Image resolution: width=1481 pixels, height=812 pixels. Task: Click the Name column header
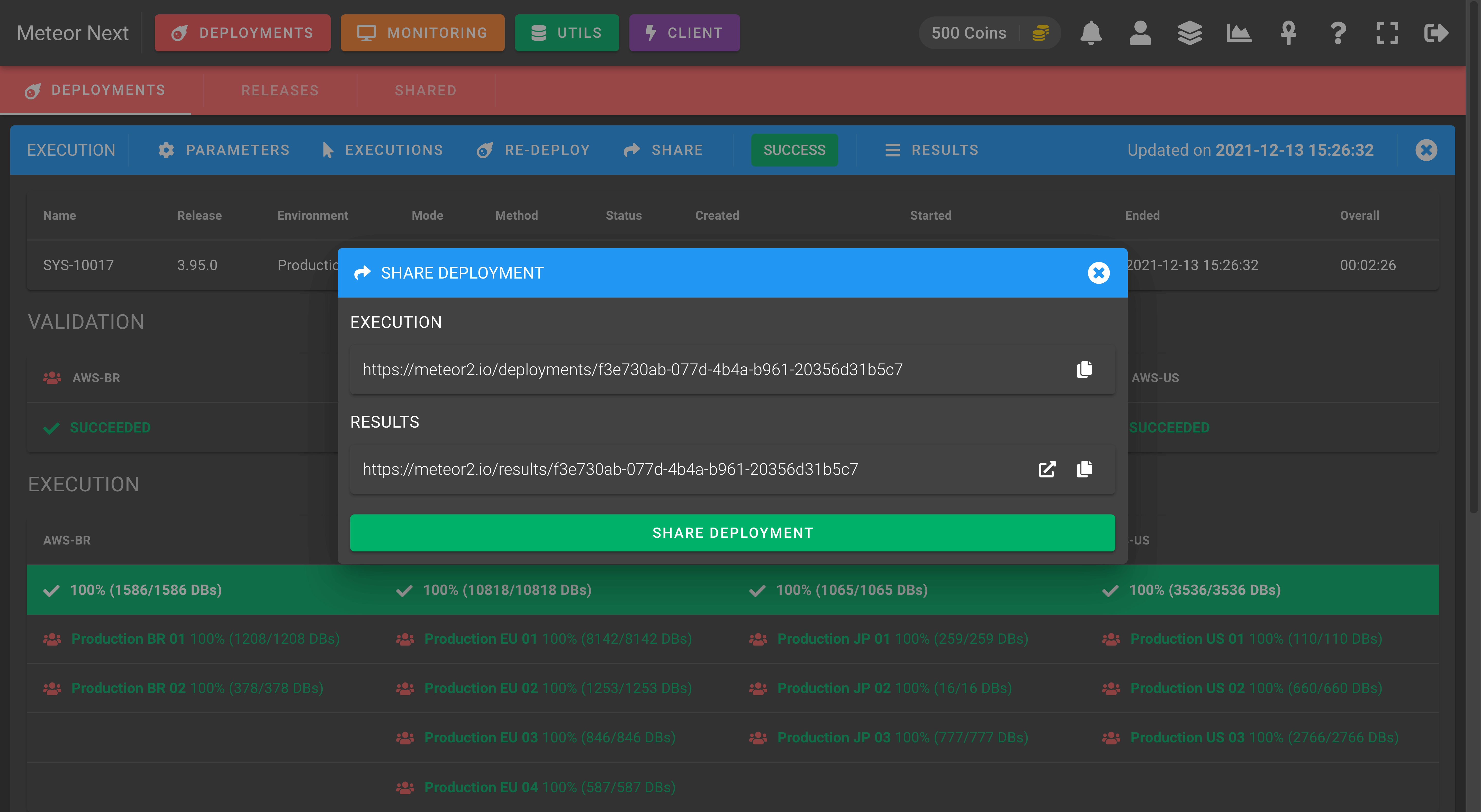(x=60, y=216)
